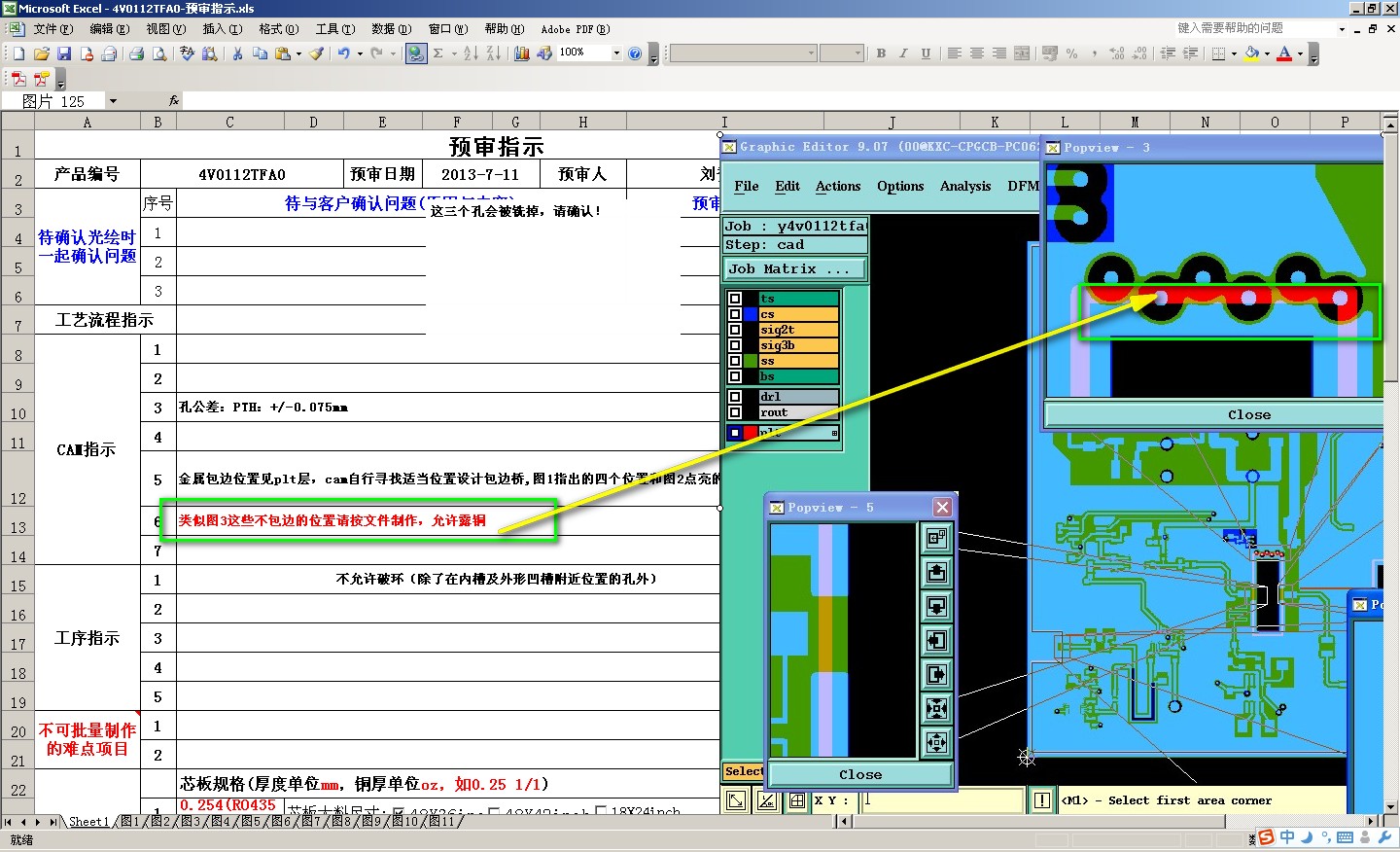Toggle the rout layer checkbox
This screenshot has width=1400, height=852.
click(x=735, y=412)
